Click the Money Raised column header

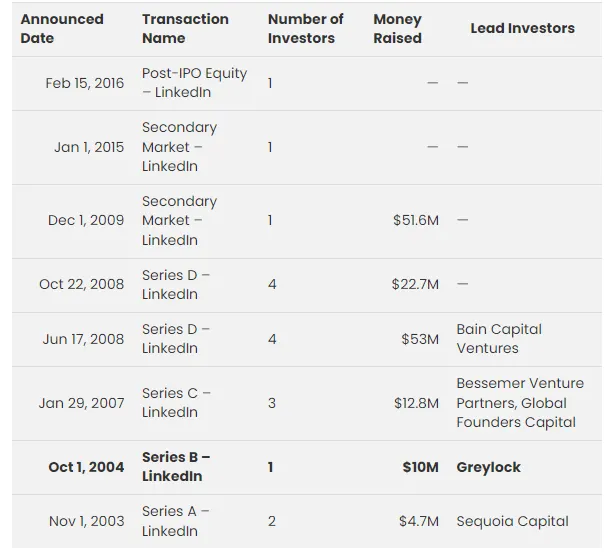tap(397, 28)
